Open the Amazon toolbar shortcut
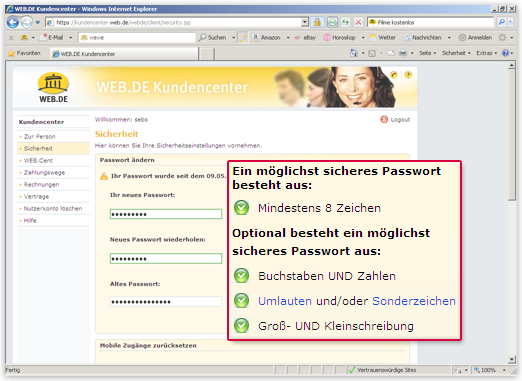The image size is (522, 381). pyautogui.click(x=266, y=38)
